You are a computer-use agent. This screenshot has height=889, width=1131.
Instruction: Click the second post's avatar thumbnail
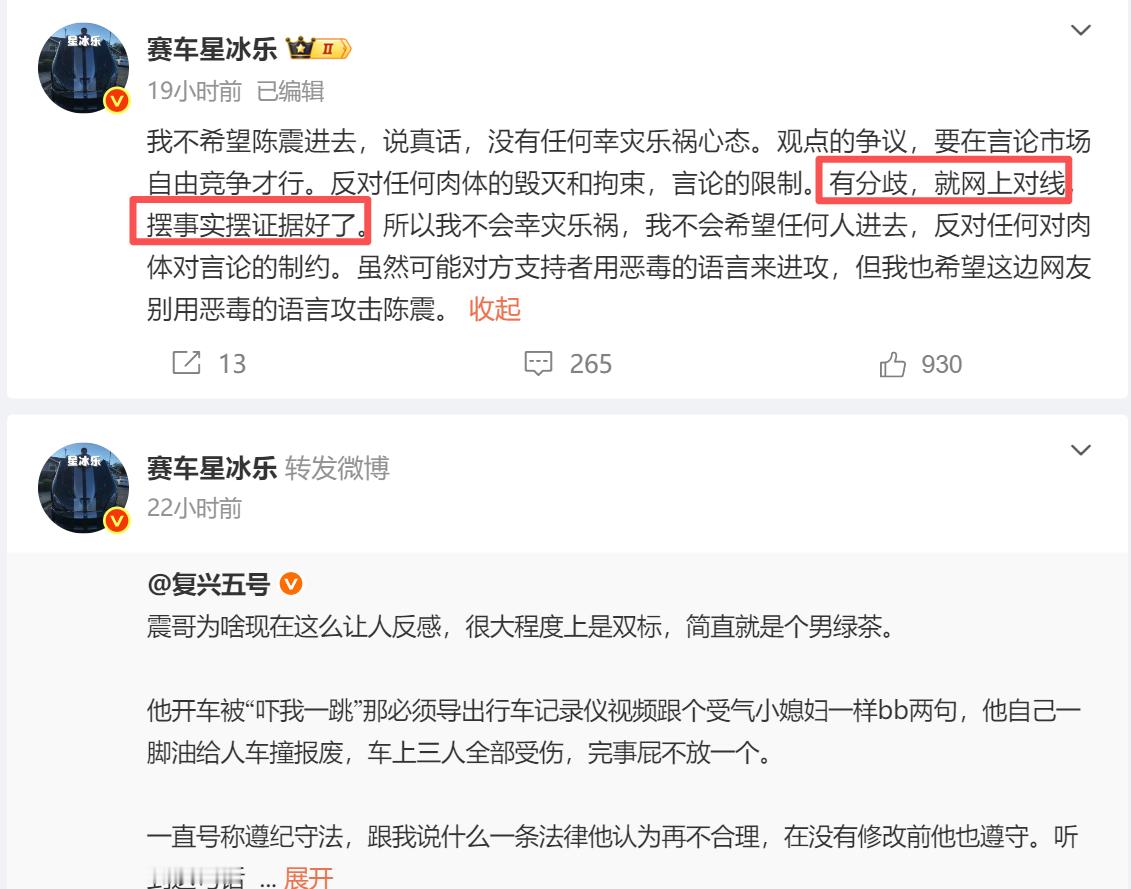click(84, 488)
